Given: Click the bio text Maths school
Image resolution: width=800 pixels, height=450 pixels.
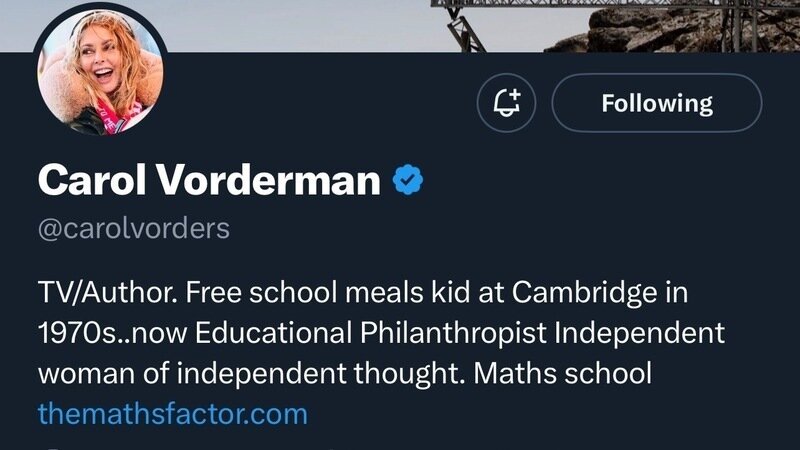Looking at the screenshot, I should [x=563, y=373].
